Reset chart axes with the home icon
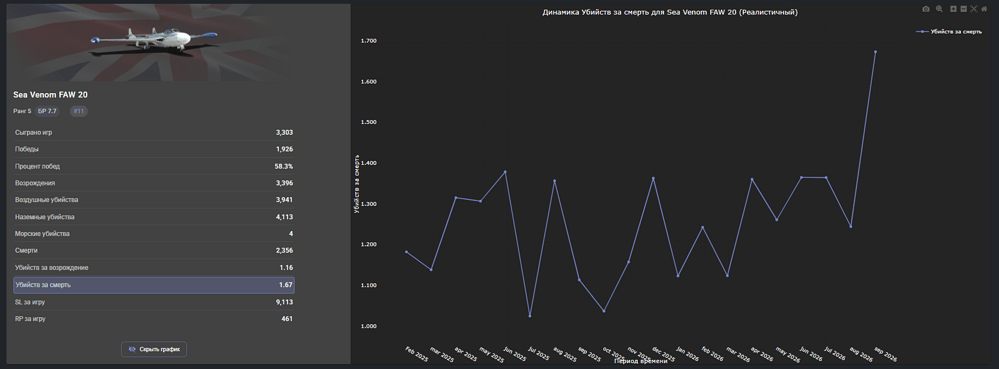Screen dimensions: 999x369 click(984, 9)
